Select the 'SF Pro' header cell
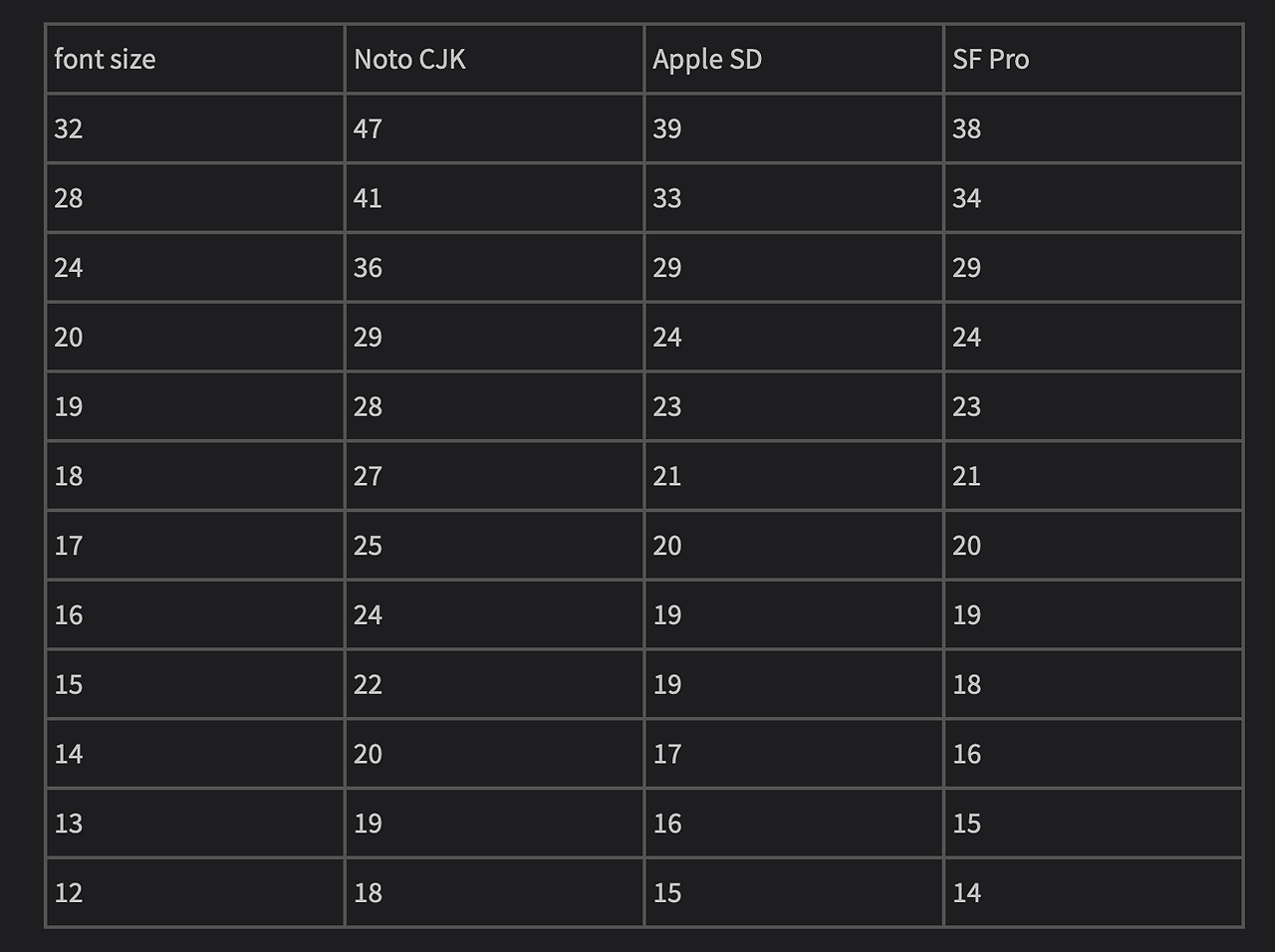The width and height of the screenshot is (1275, 952). click(1094, 59)
